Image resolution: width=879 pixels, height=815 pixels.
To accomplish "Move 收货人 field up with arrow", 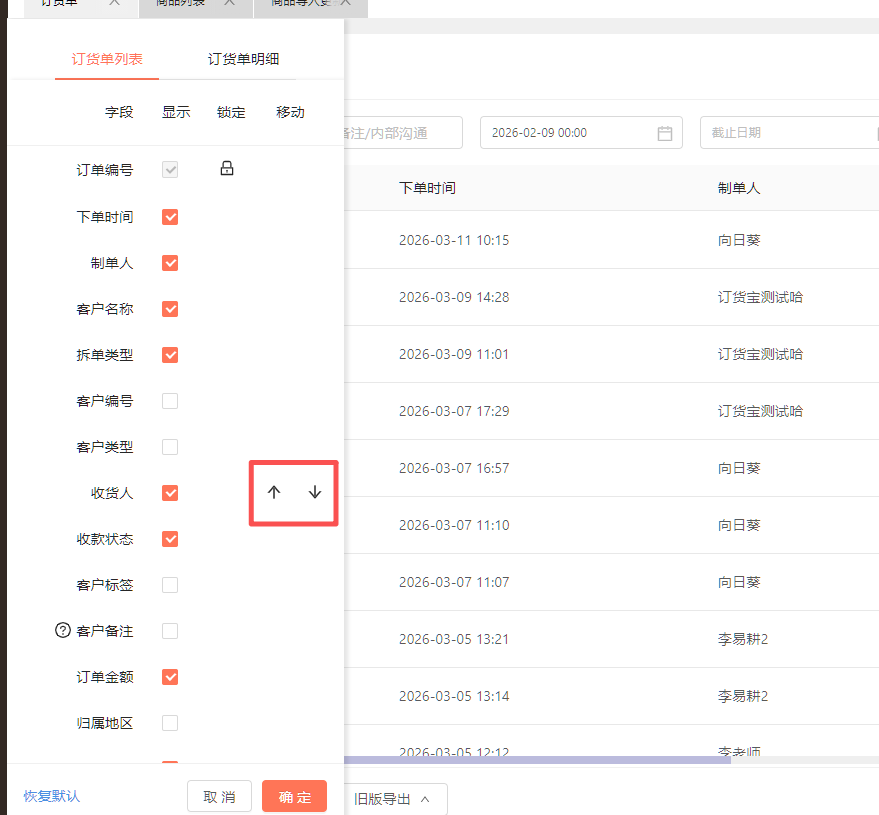I will click(x=274, y=492).
